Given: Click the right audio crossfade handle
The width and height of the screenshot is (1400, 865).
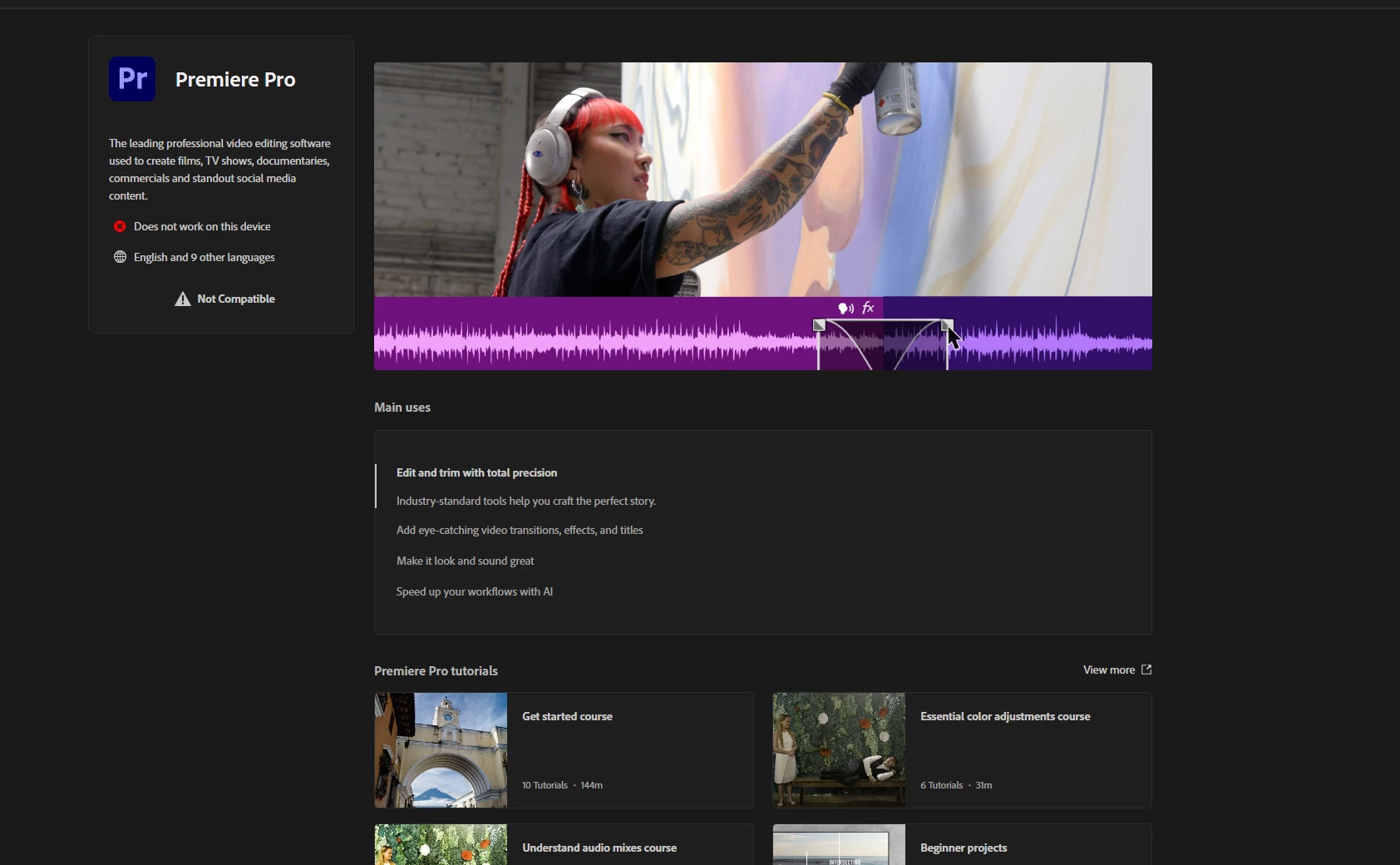Looking at the screenshot, I should 946,325.
